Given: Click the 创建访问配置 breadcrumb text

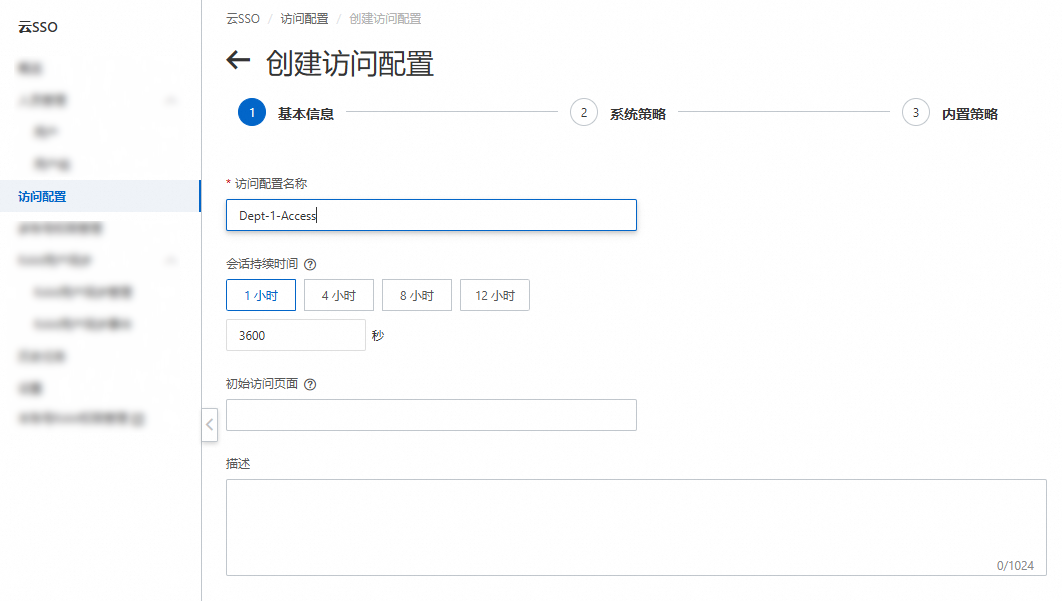Looking at the screenshot, I should (x=385, y=19).
